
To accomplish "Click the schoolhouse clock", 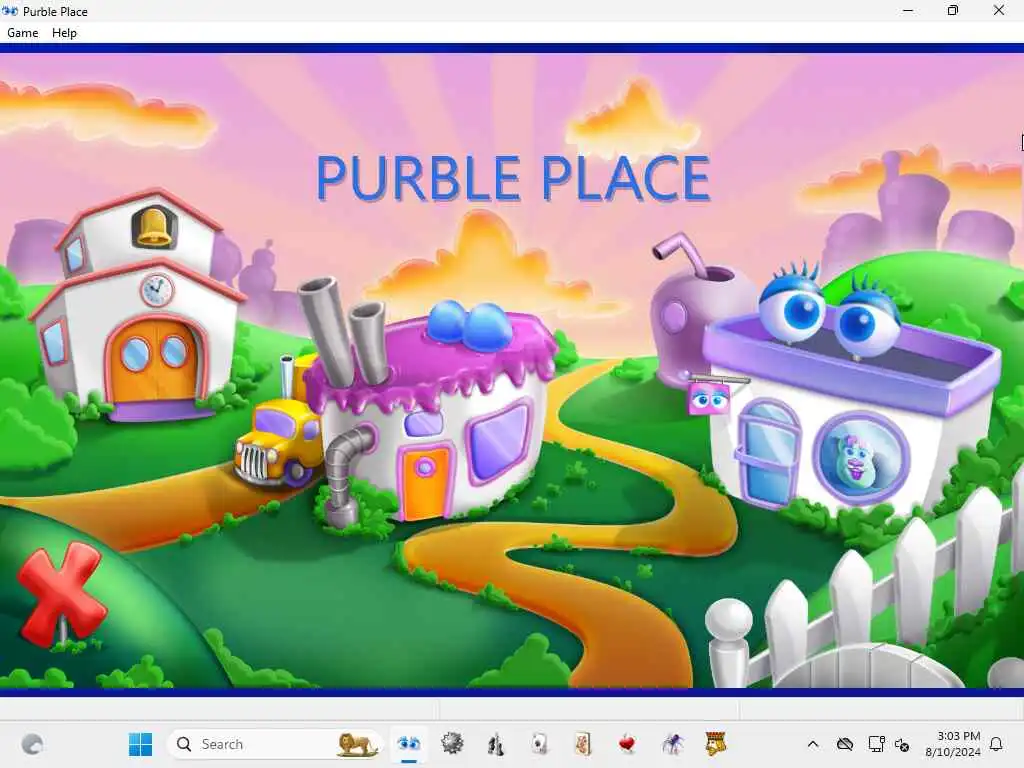I will point(156,289).
